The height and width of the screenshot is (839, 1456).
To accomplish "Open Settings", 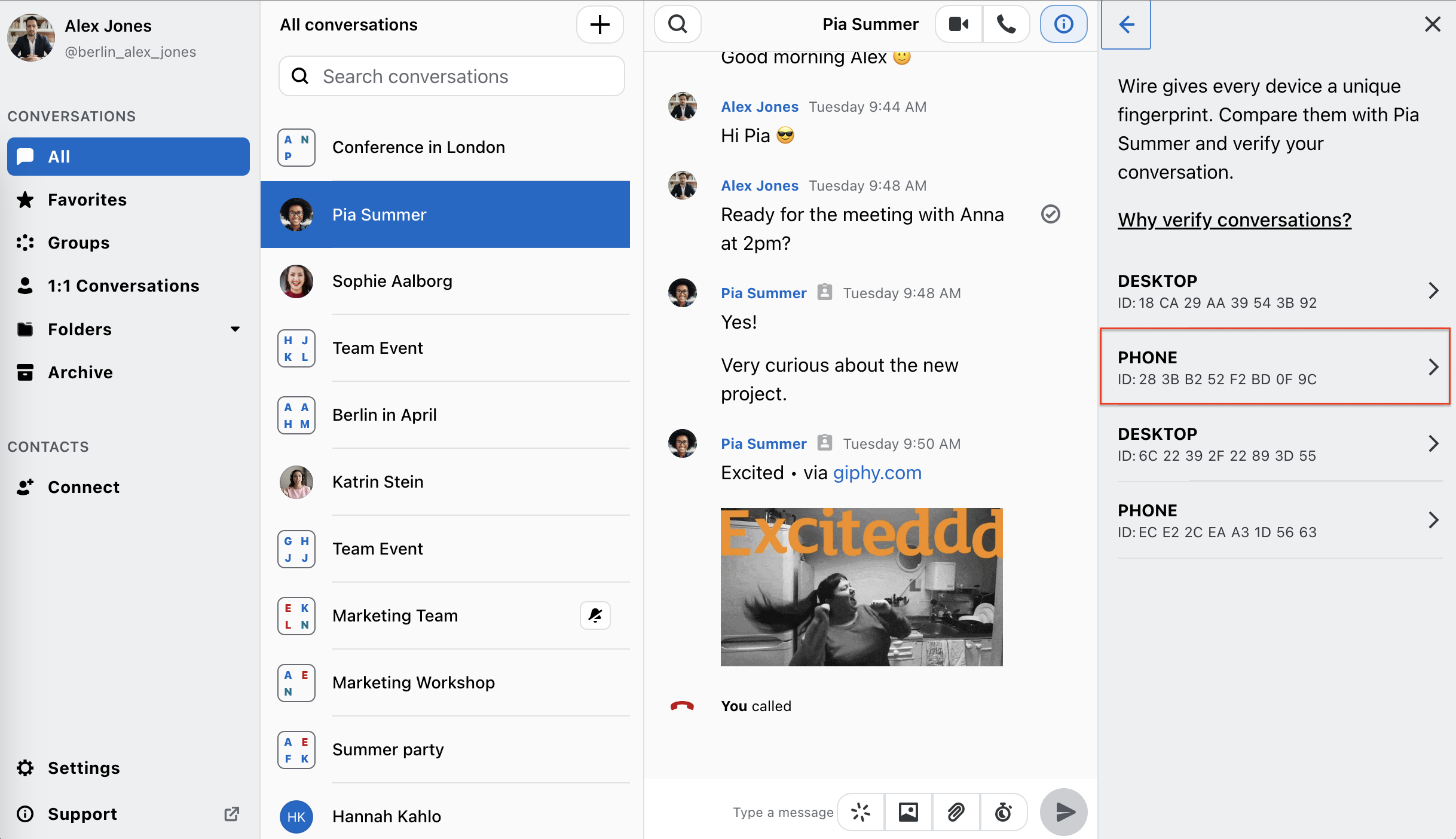I will coord(129,768).
